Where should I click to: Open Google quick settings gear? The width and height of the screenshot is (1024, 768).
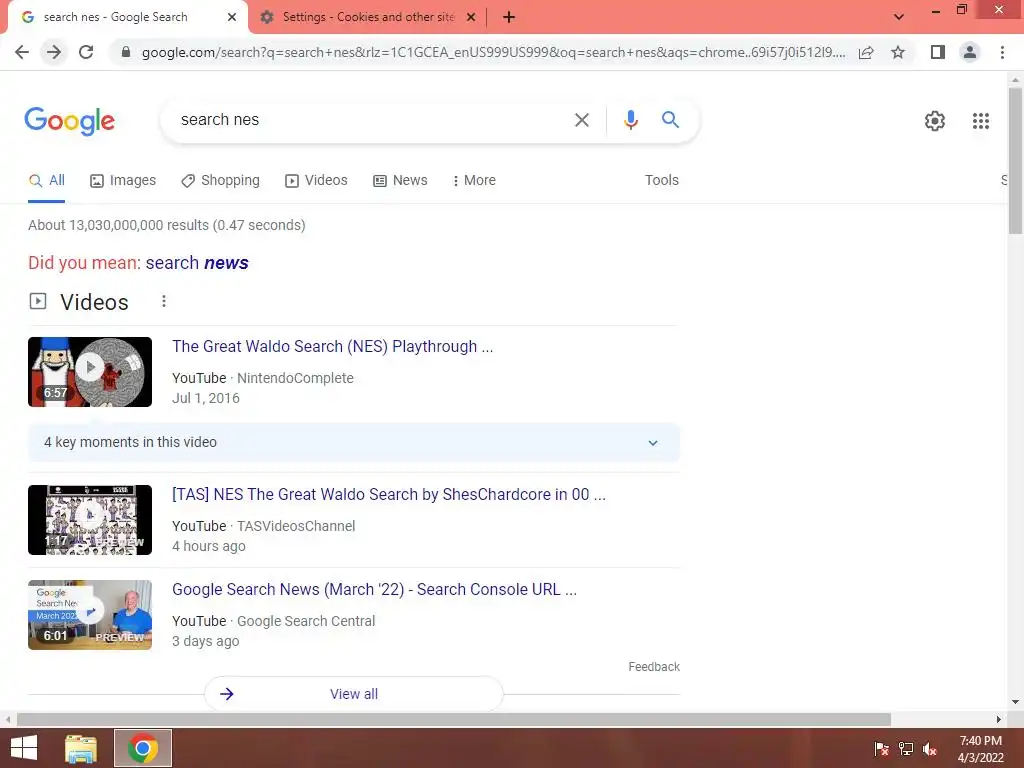coord(935,121)
